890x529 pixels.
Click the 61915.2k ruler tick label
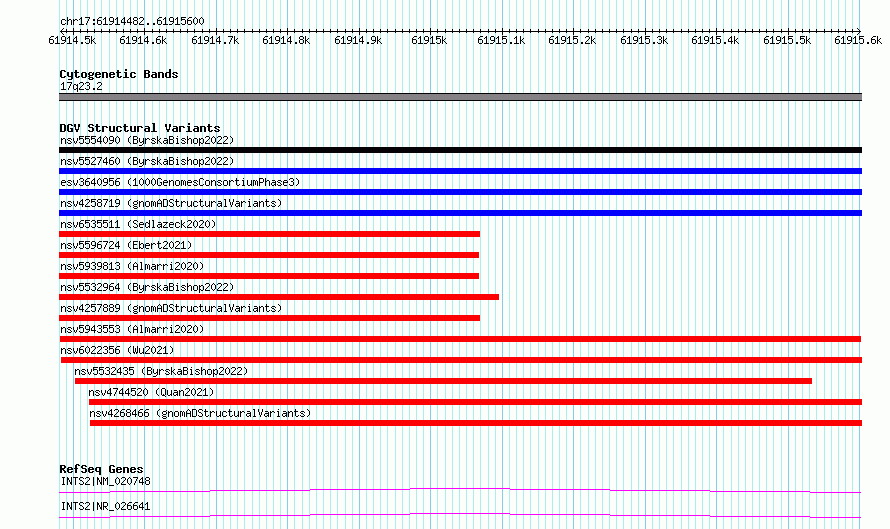[572, 40]
